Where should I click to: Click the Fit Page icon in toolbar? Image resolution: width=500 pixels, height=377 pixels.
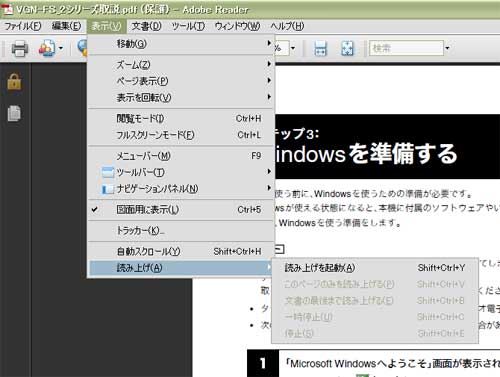(347, 49)
